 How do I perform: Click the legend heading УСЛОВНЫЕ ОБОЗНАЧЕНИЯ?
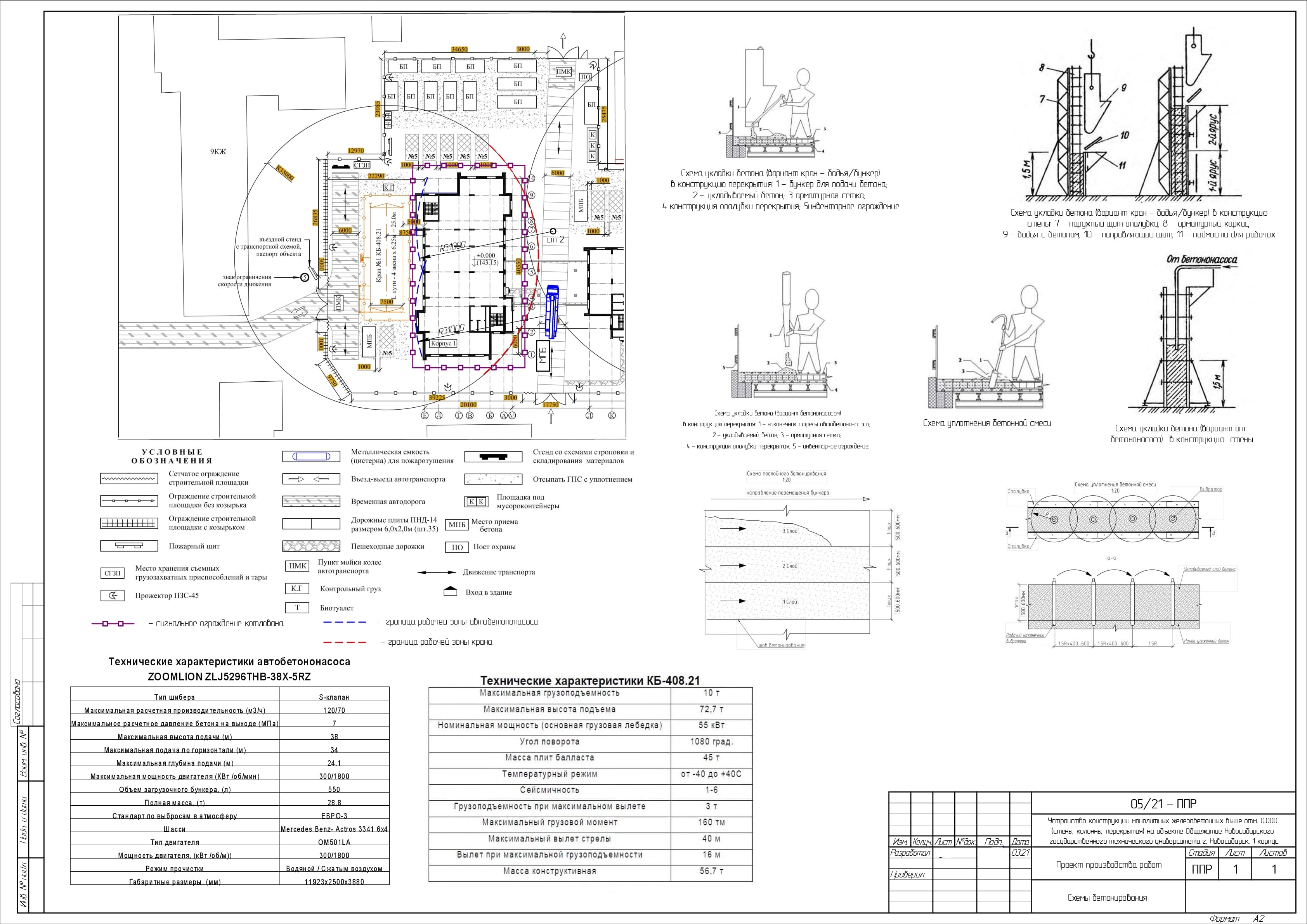coord(172,456)
